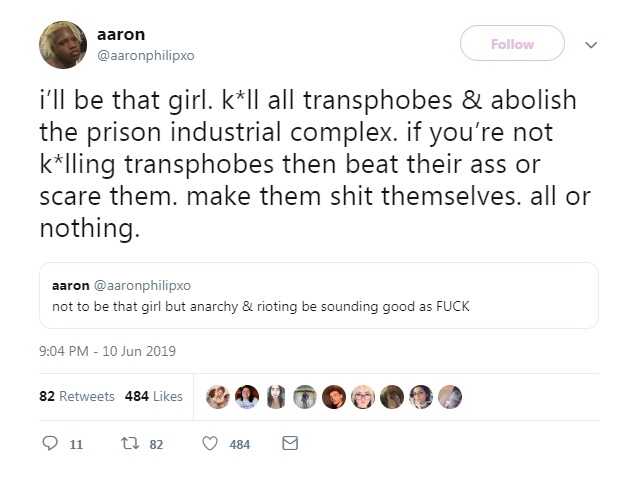This screenshot has height=477, width=639.
Task: View the 484 Likes list
Action: (x=154, y=396)
